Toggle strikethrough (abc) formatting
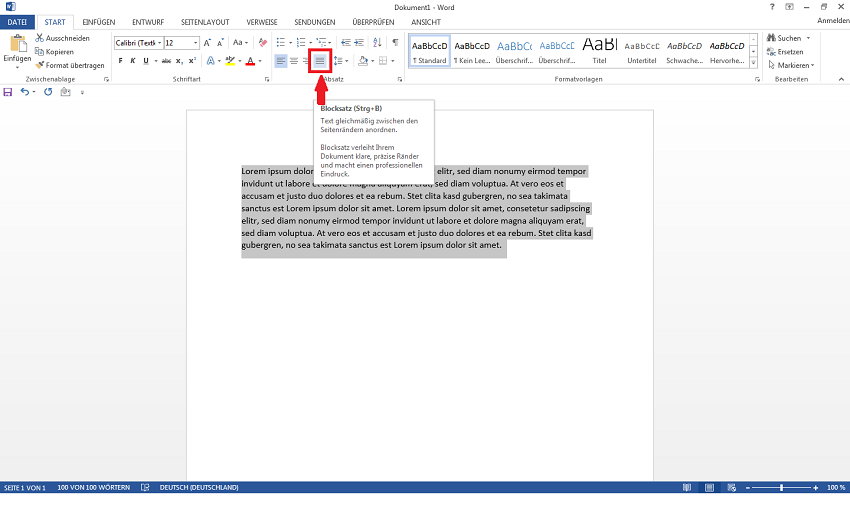The width and height of the screenshot is (850, 531). tap(166, 61)
